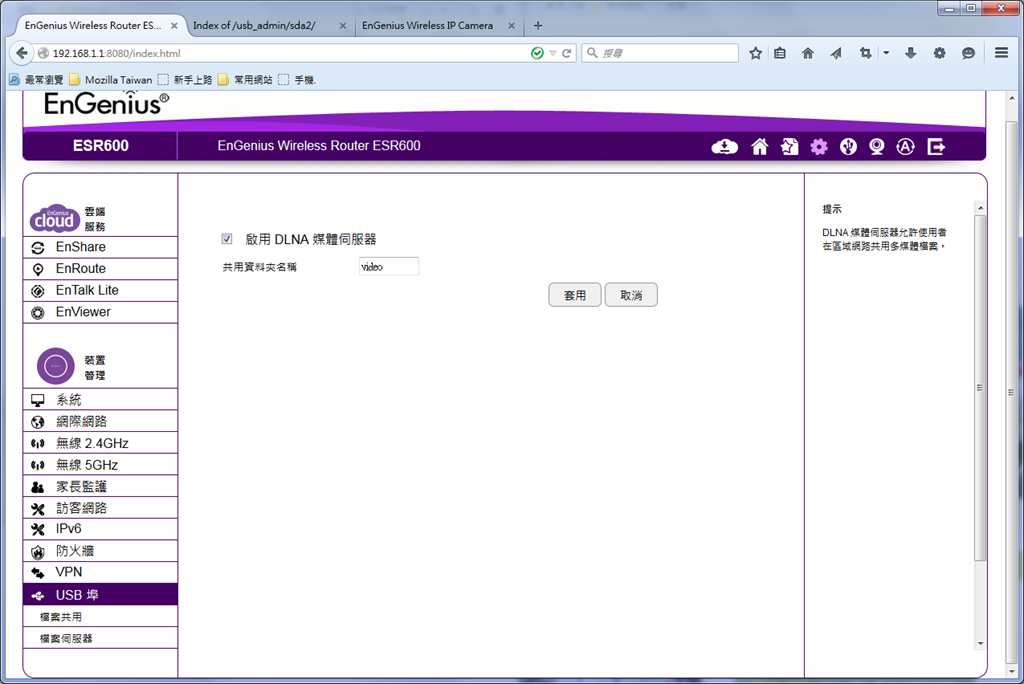
Task: Go to browser home page icon
Action: 808,53
